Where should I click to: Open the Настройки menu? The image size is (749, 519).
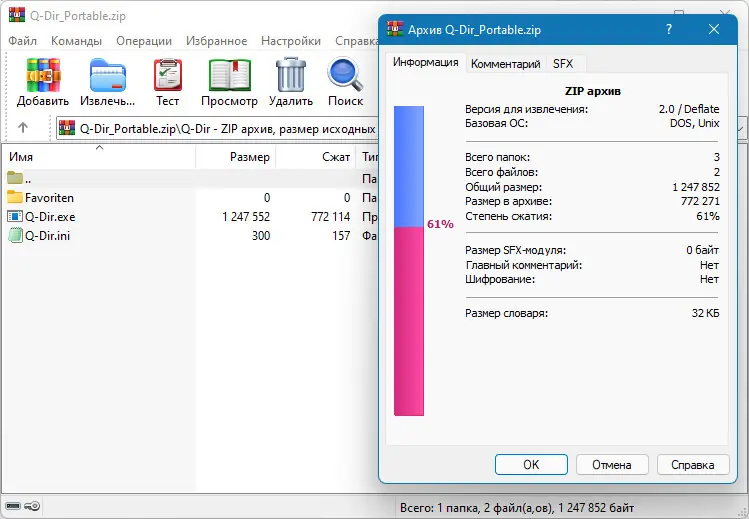click(x=291, y=41)
